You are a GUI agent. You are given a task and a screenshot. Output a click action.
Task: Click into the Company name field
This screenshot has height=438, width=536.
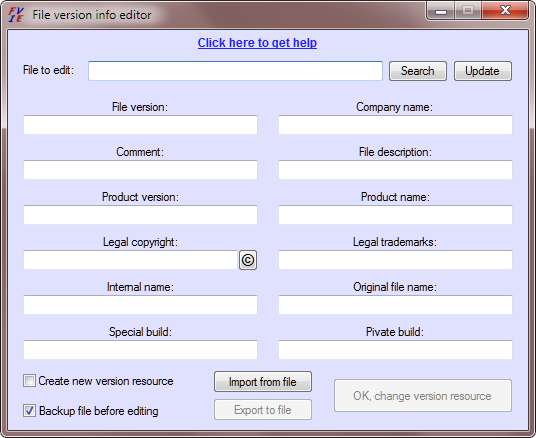(395, 125)
